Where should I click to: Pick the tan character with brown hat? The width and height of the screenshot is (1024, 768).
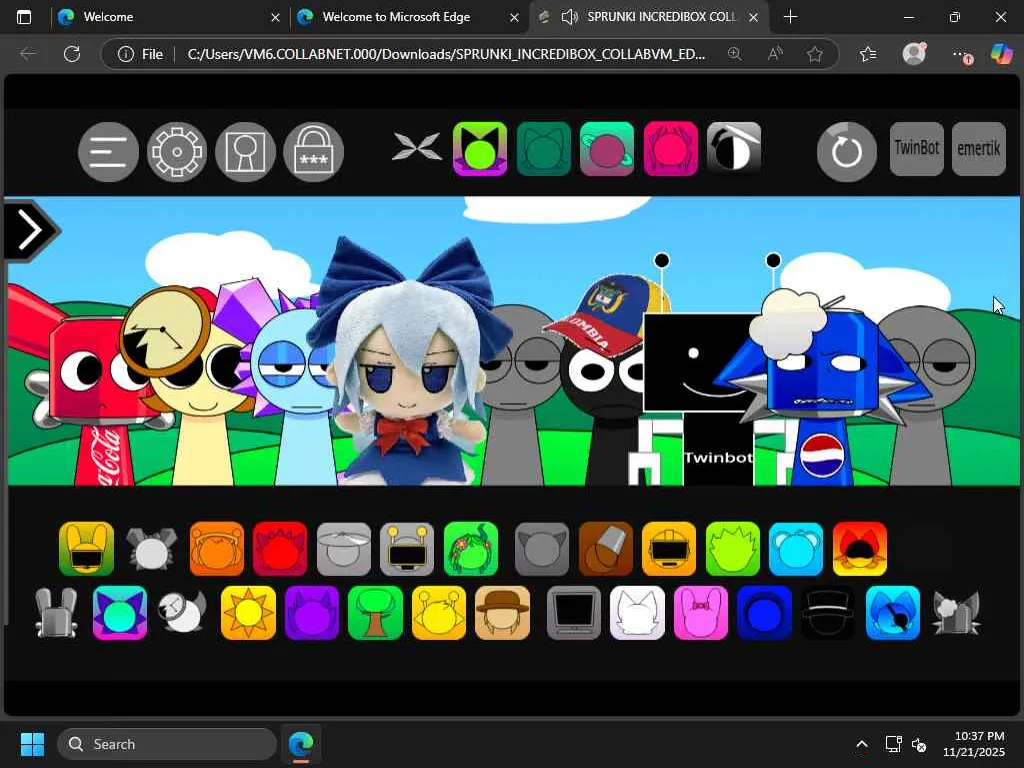coord(503,612)
